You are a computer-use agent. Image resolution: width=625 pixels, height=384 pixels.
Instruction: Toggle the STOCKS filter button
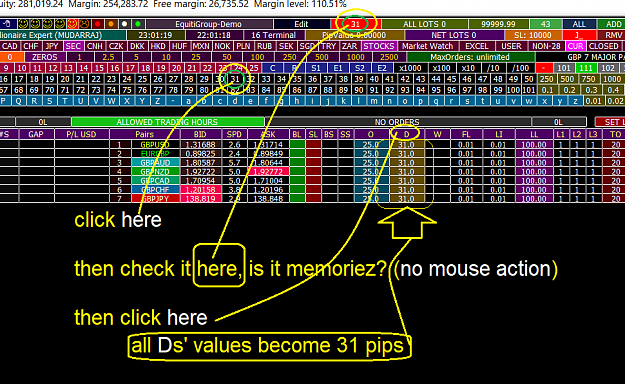click(x=379, y=46)
